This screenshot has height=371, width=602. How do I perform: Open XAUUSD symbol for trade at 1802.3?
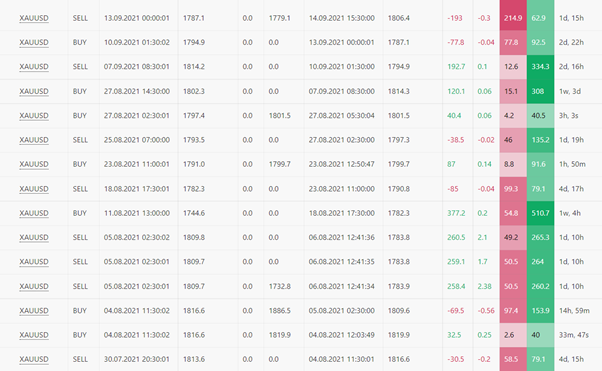pyautogui.click(x=34, y=91)
